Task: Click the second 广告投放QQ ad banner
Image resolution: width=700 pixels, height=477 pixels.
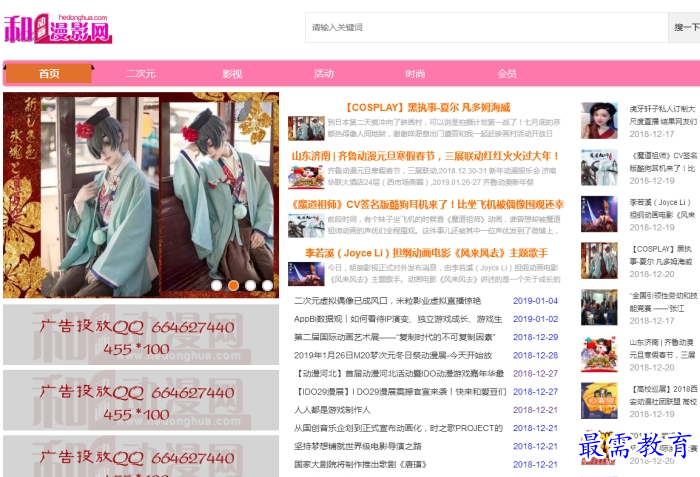Action: pyautogui.click(x=141, y=400)
